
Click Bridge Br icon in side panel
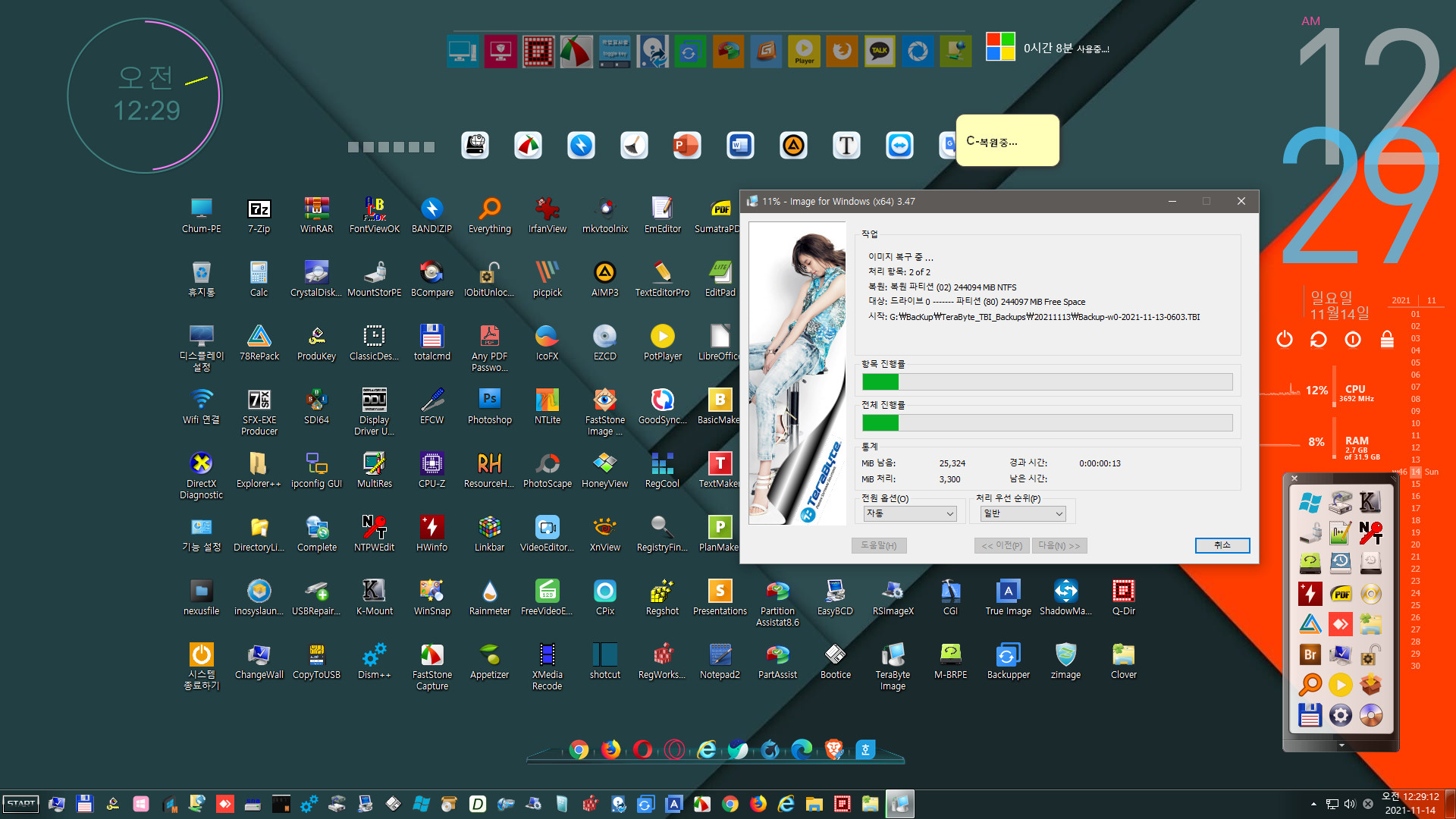(1310, 654)
